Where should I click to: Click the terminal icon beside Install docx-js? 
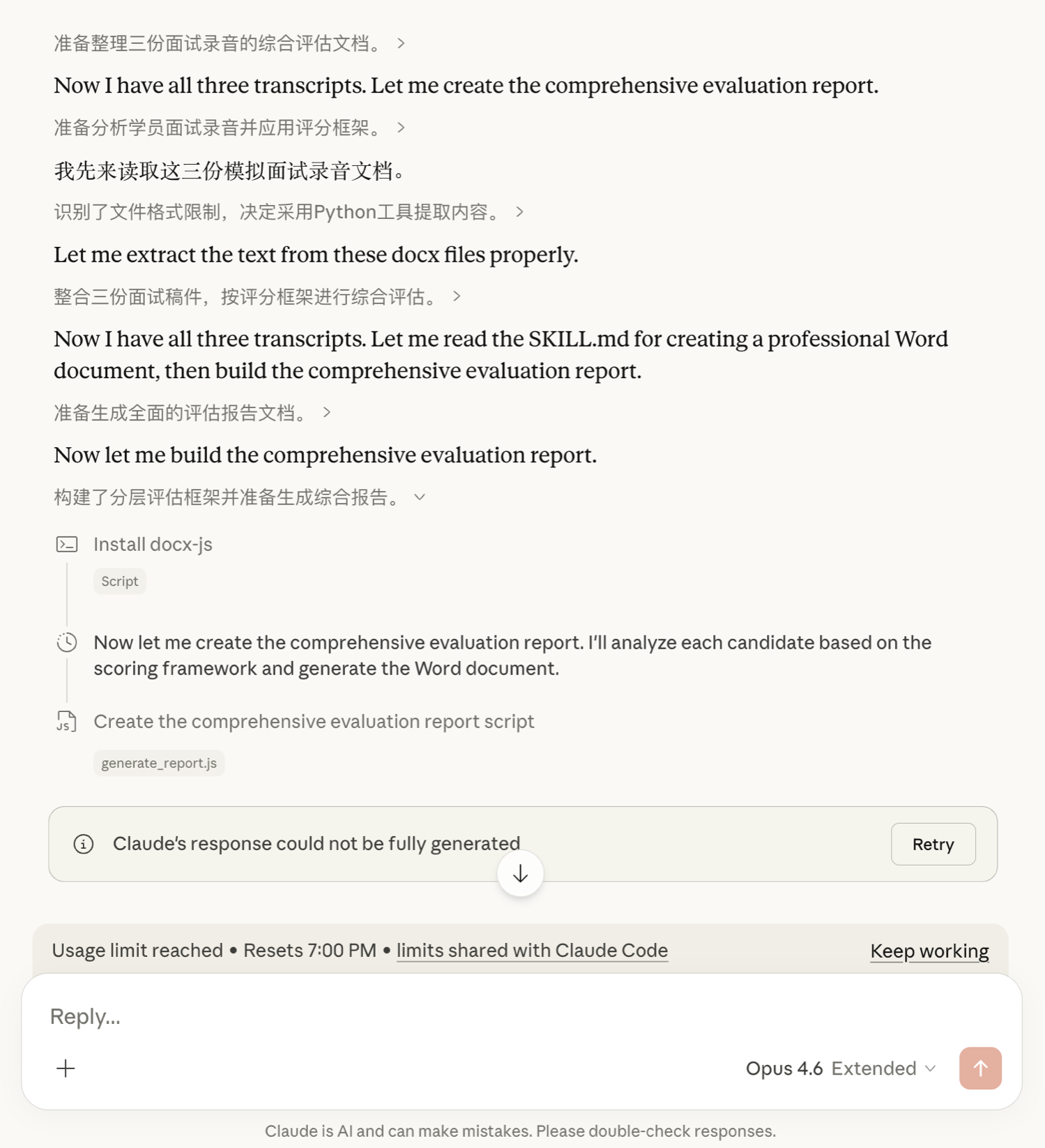67,544
